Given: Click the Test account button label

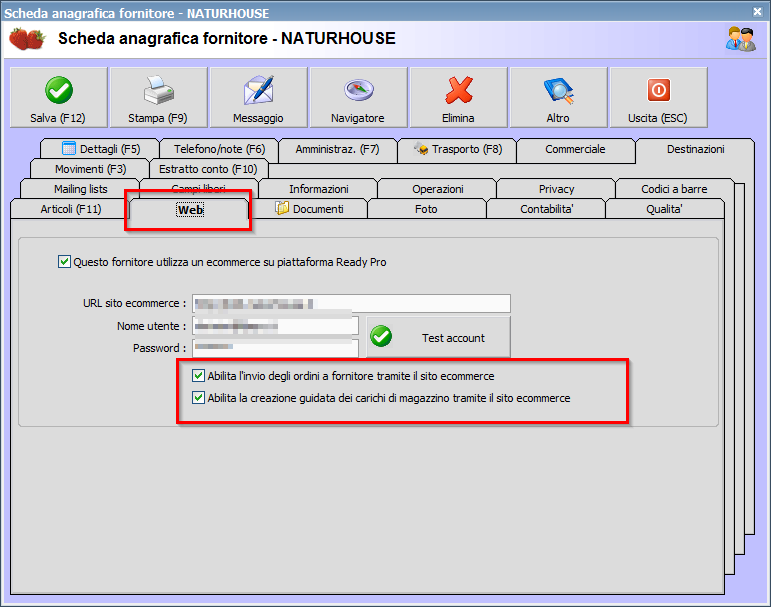Looking at the screenshot, I should point(453,338).
